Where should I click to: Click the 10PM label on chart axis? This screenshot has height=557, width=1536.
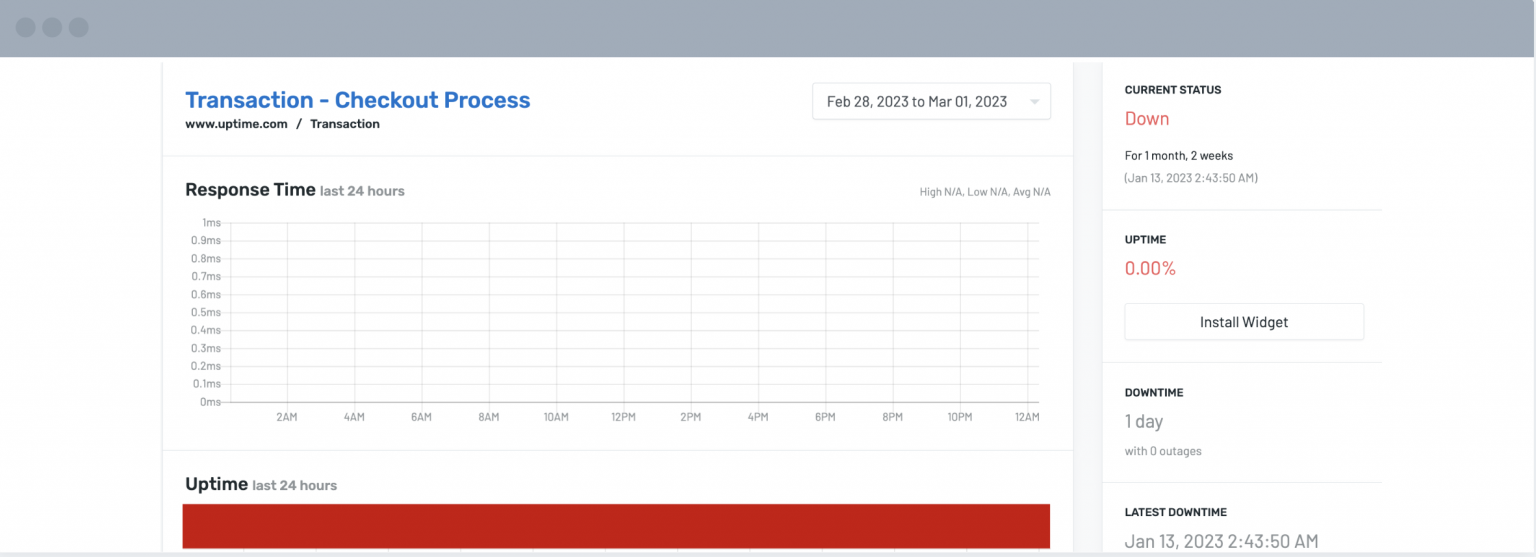[958, 417]
